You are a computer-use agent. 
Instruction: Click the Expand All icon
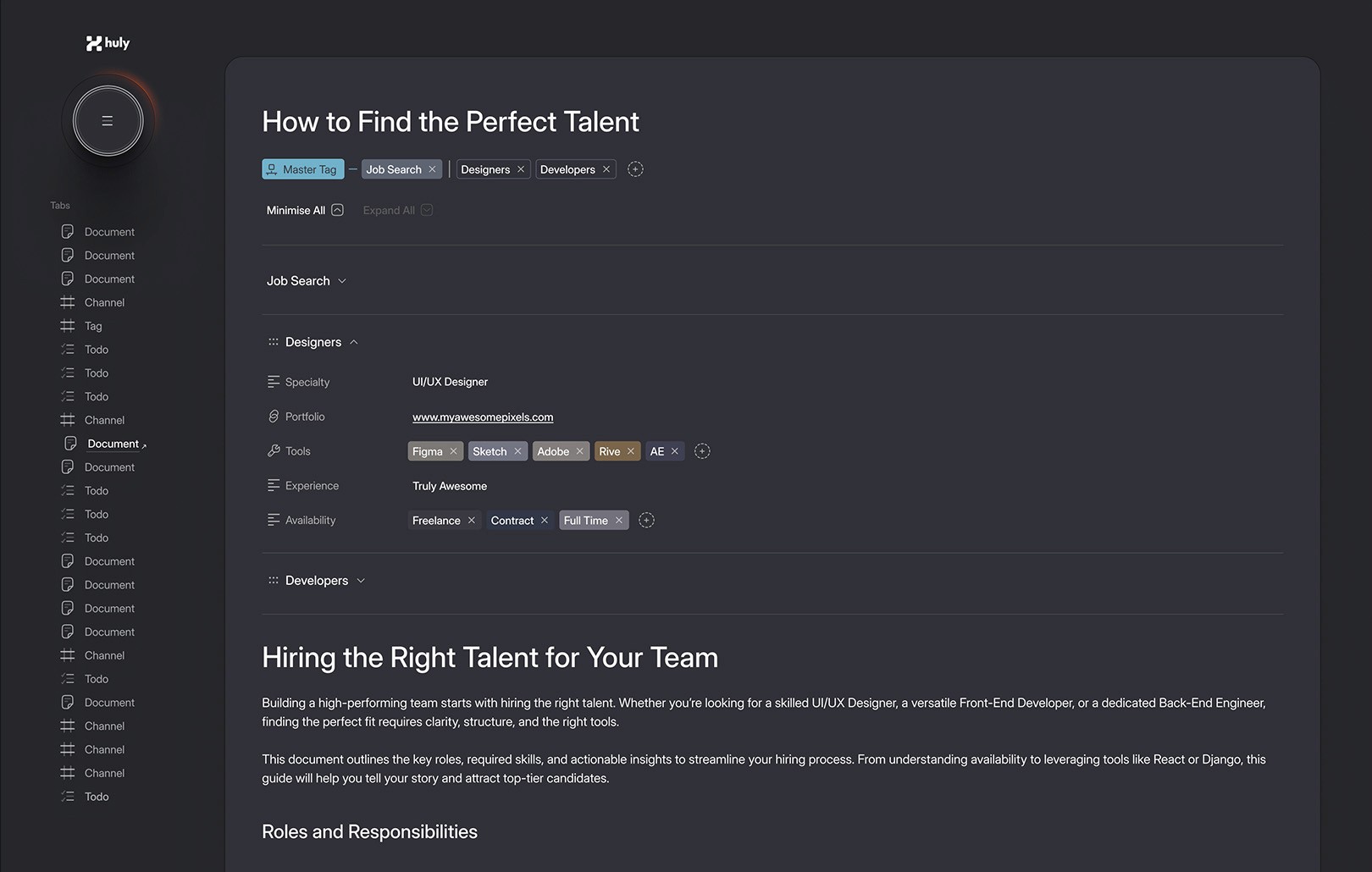pos(427,210)
